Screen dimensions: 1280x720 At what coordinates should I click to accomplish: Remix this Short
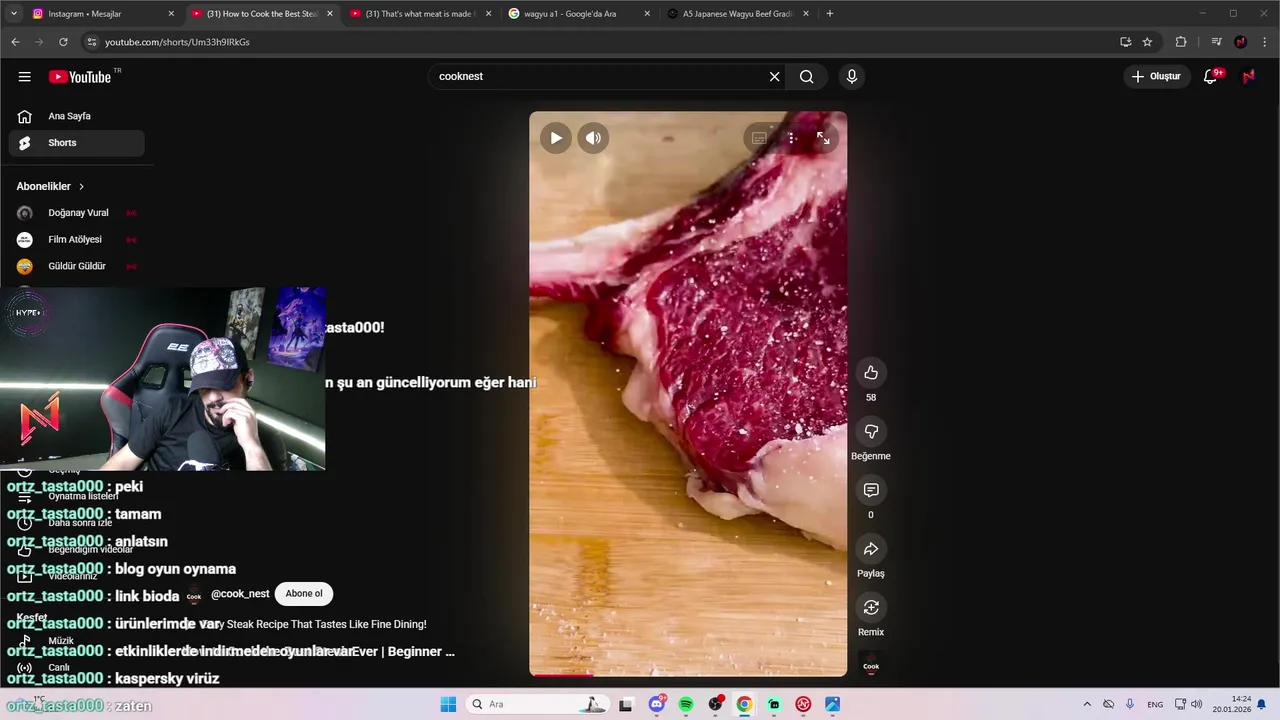[871, 607]
